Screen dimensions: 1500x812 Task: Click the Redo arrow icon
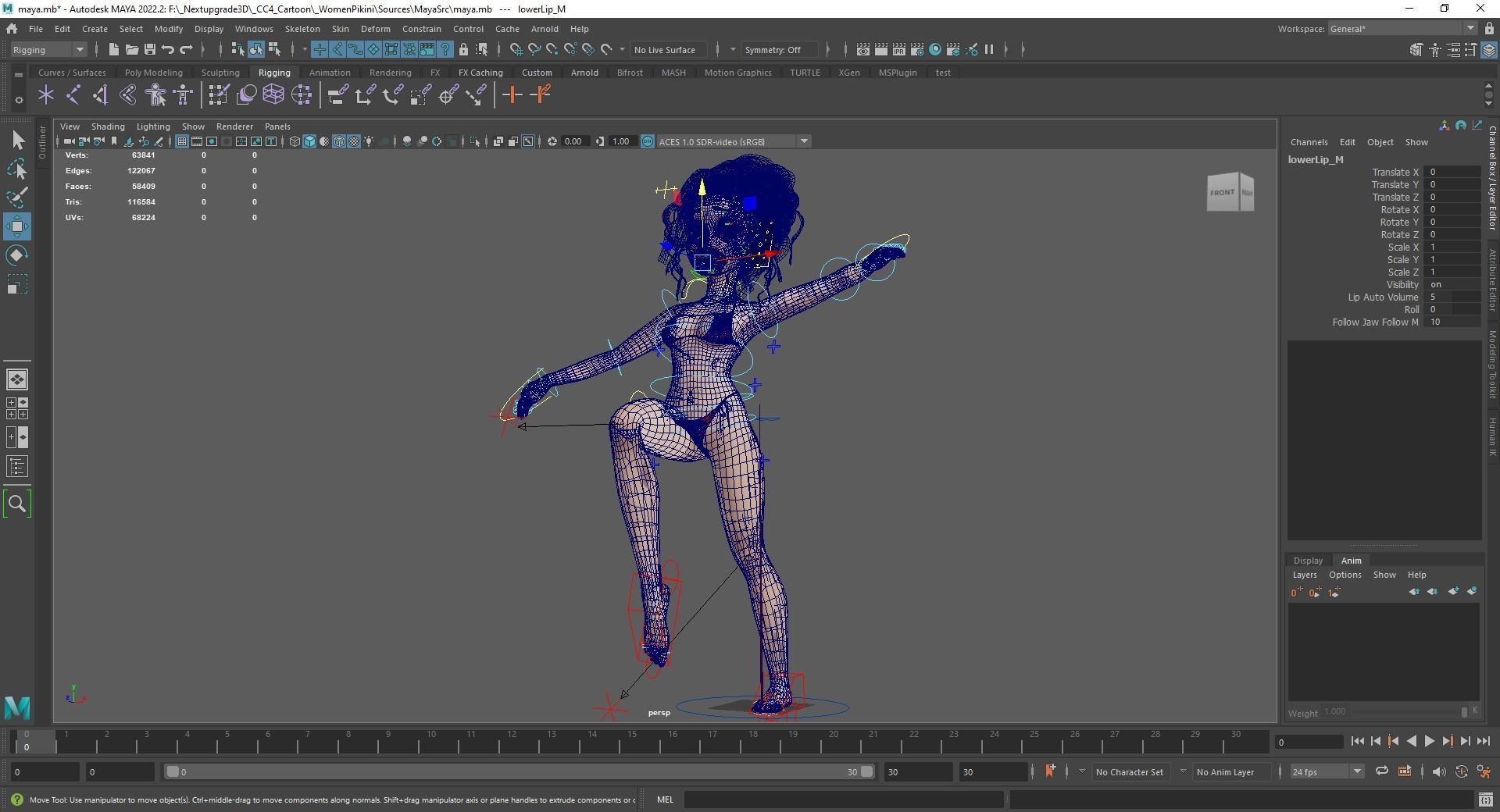[x=186, y=49]
